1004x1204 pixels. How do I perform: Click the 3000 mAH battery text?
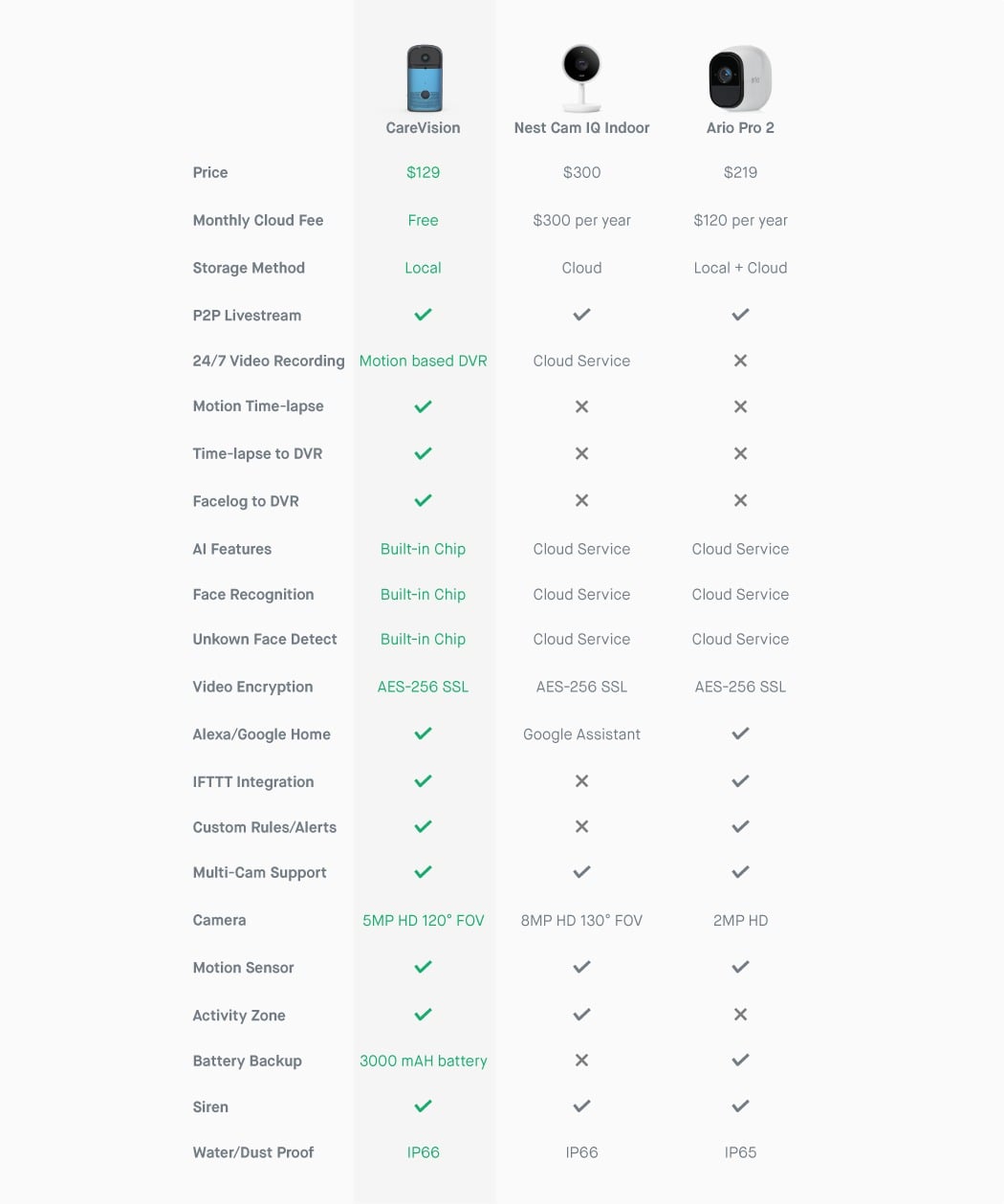(423, 1061)
